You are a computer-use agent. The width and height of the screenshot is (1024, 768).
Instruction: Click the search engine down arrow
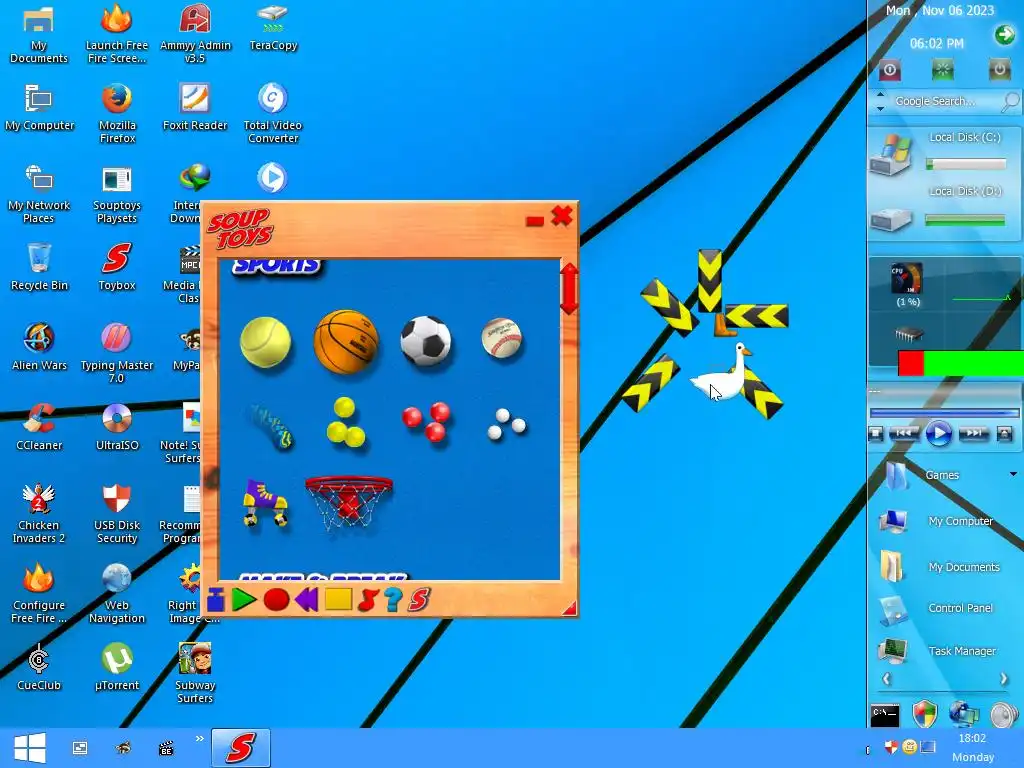[880, 108]
